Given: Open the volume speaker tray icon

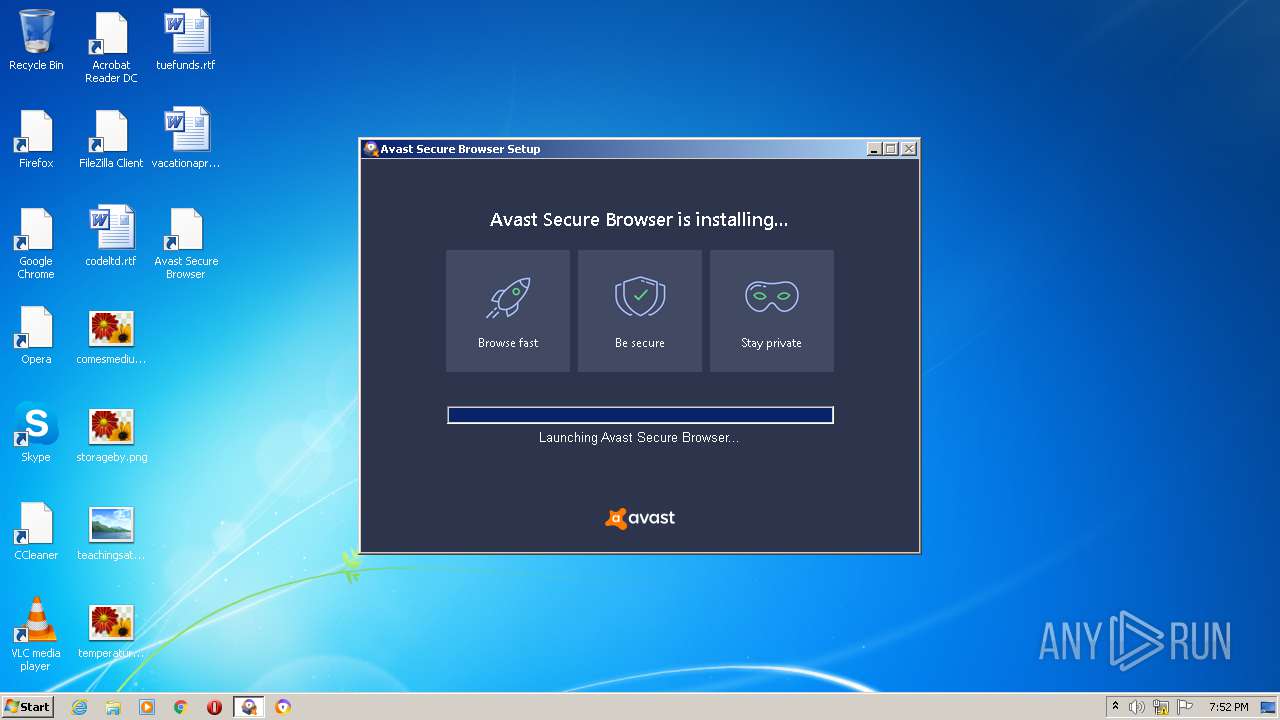Looking at the screenshot, I should point(1137,707).
